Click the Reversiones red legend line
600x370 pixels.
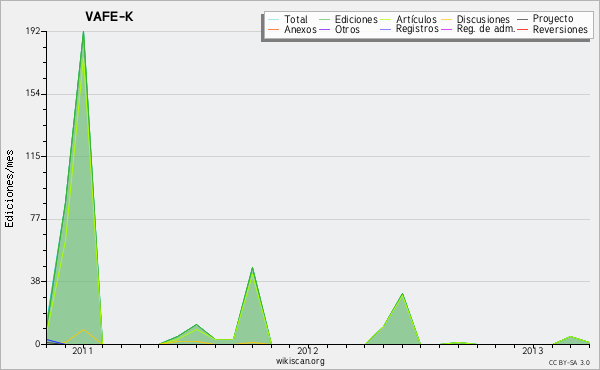tap(522, 29)
